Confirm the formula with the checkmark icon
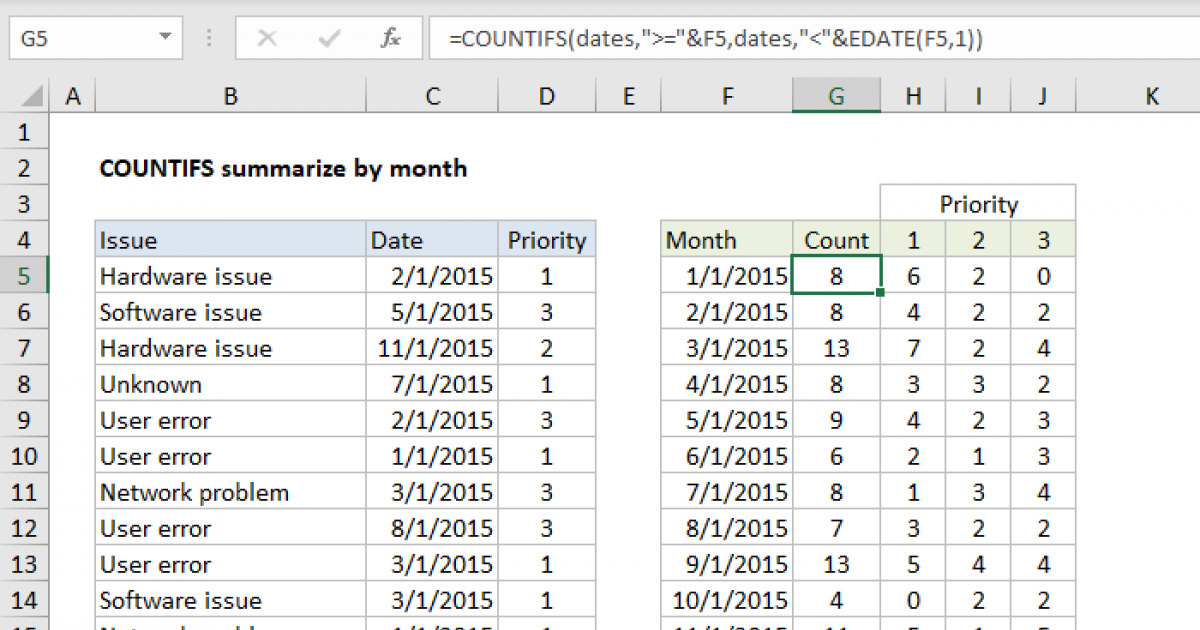1200x630 pixels. click(x=327, y=38)
